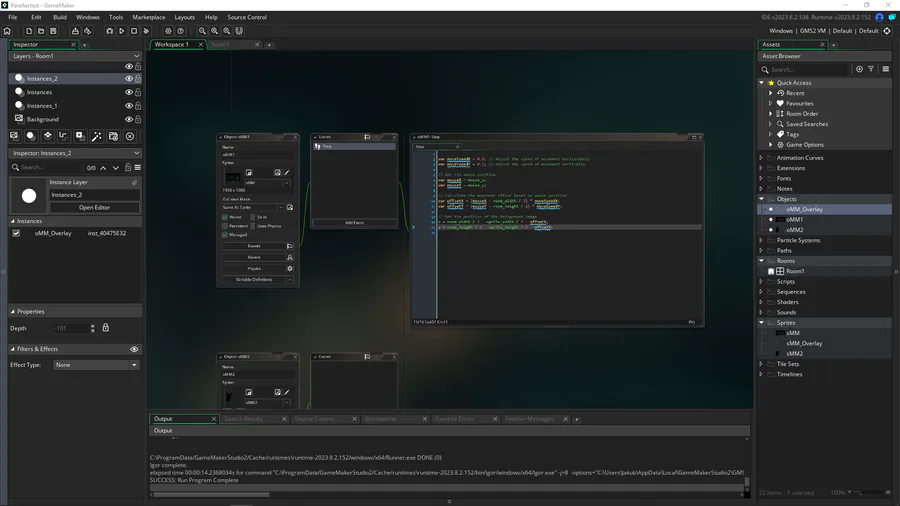Image resolution: width=900 pixels, height=506 pixels.
Task: Zoom out the workspace via toolbar
Action: [x=202, y=31]
